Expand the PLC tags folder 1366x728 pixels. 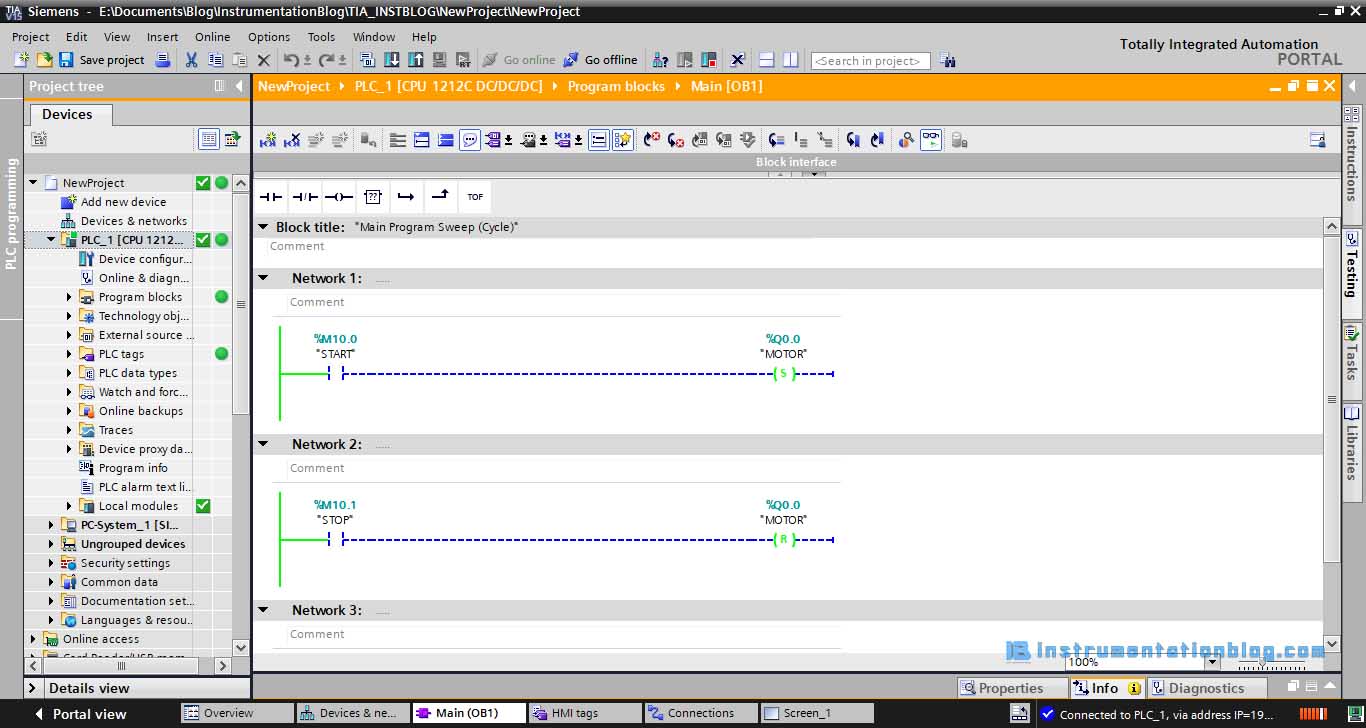click(69, 354)
